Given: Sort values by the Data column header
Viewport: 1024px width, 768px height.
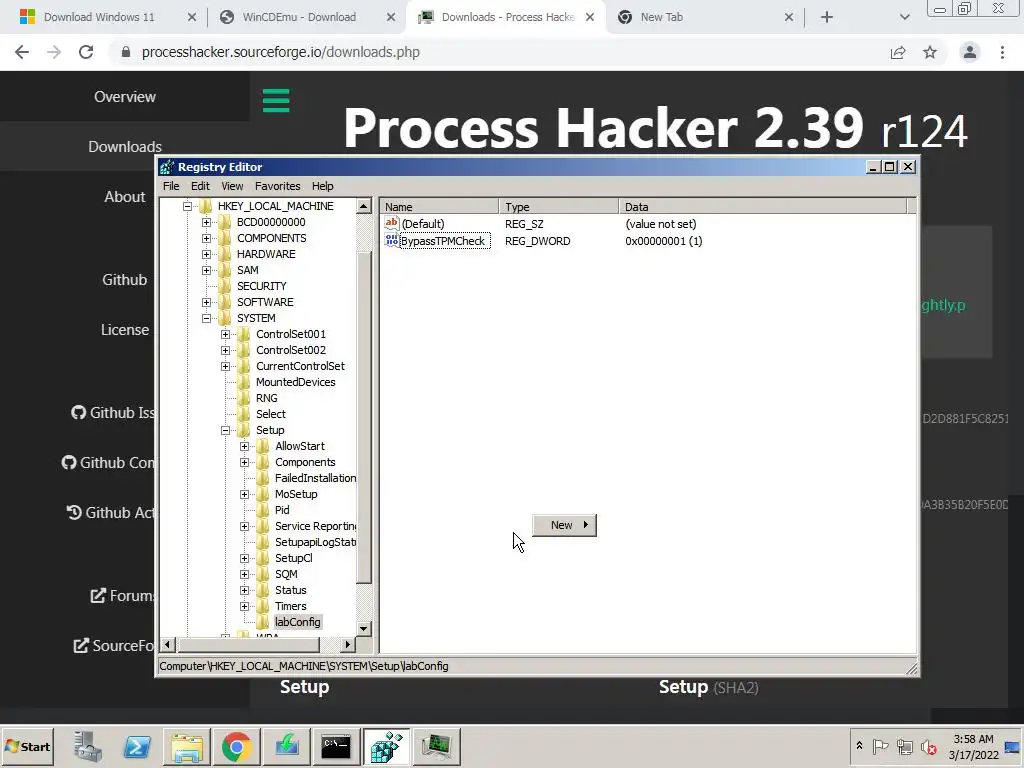Looking at the screenshot, I should coord(763,207).
